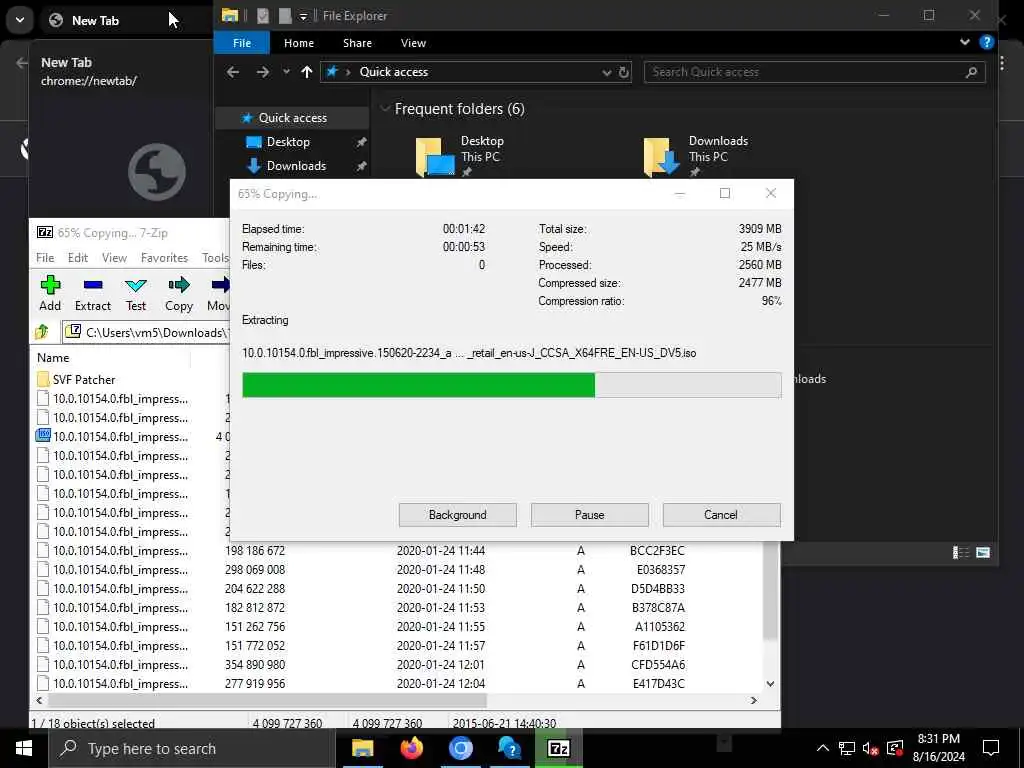Open the Windows Start menu
Viewport: 1024px width, 768px height.
[x=24, y=748]
